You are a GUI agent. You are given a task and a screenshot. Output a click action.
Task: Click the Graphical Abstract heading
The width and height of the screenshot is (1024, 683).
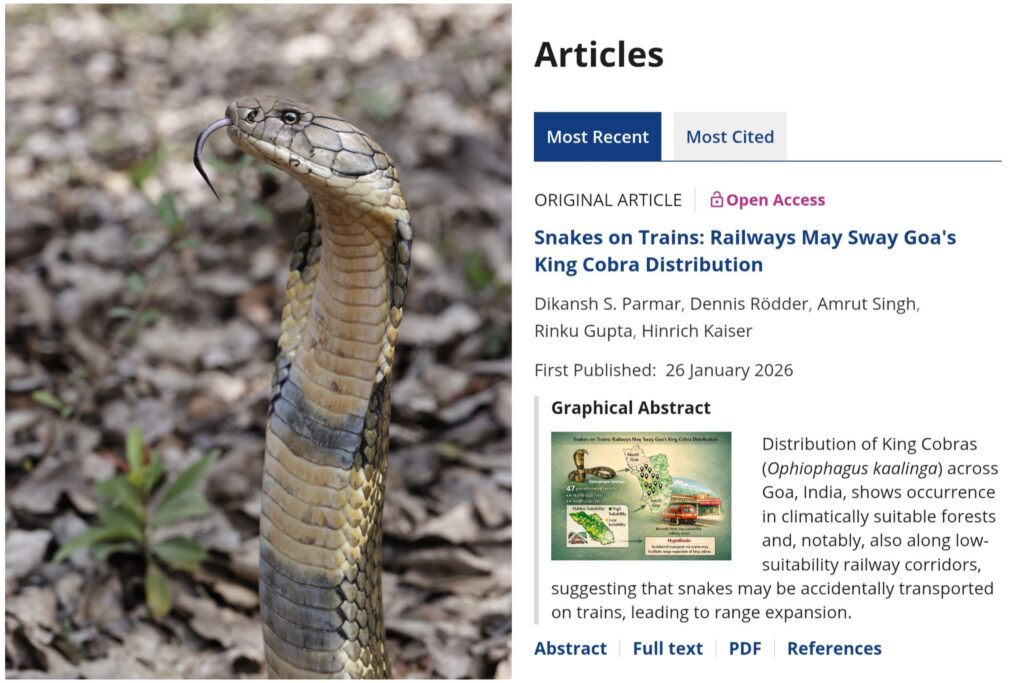631,408
